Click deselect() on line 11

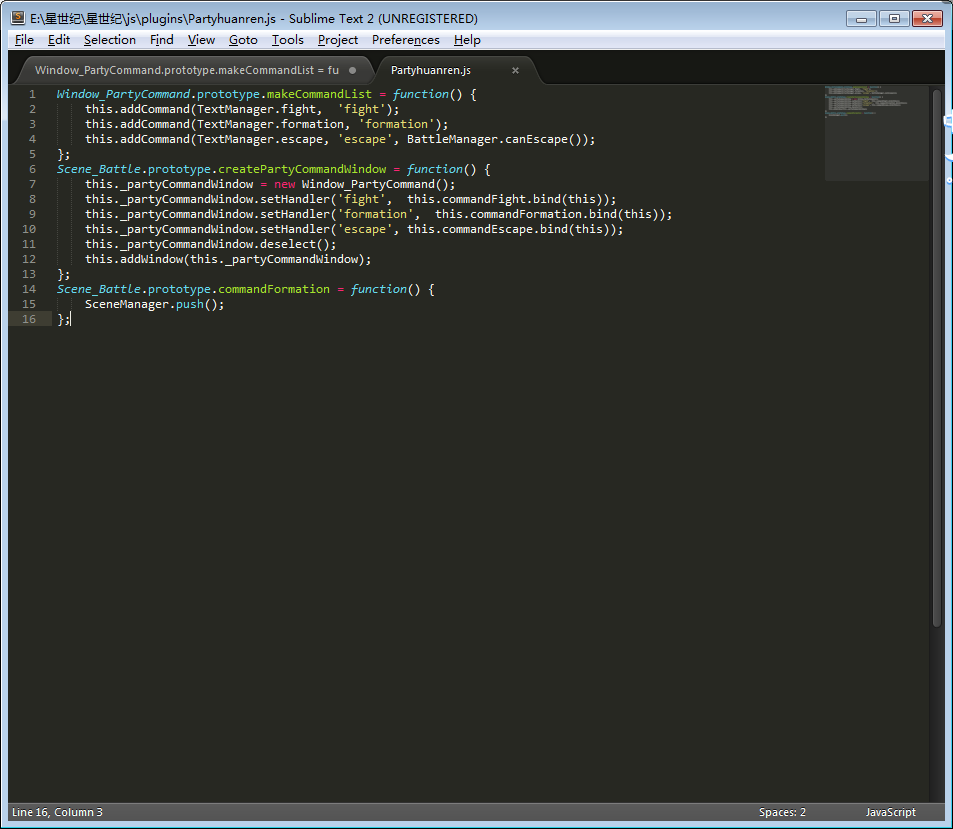(x=295, y=244)
